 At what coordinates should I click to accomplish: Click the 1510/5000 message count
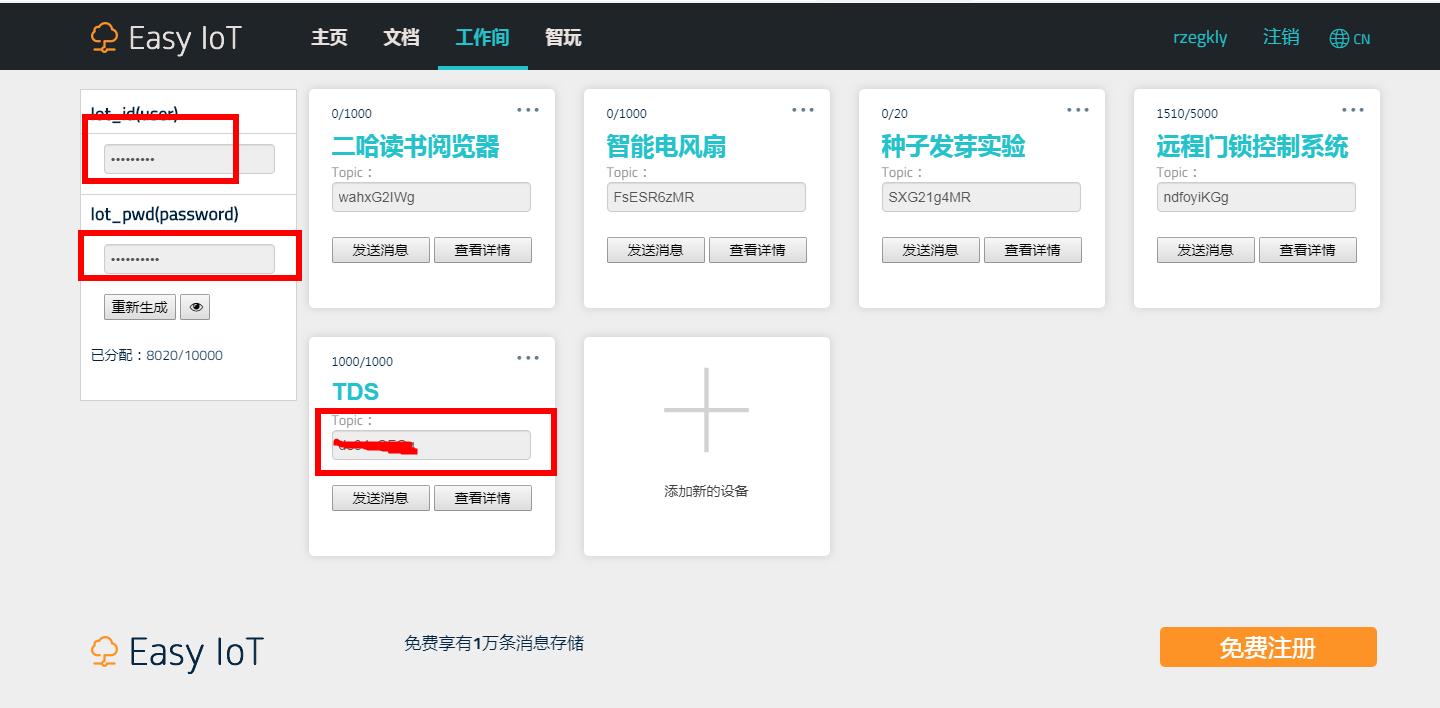pyautogui.click(x=1187, y=114)
